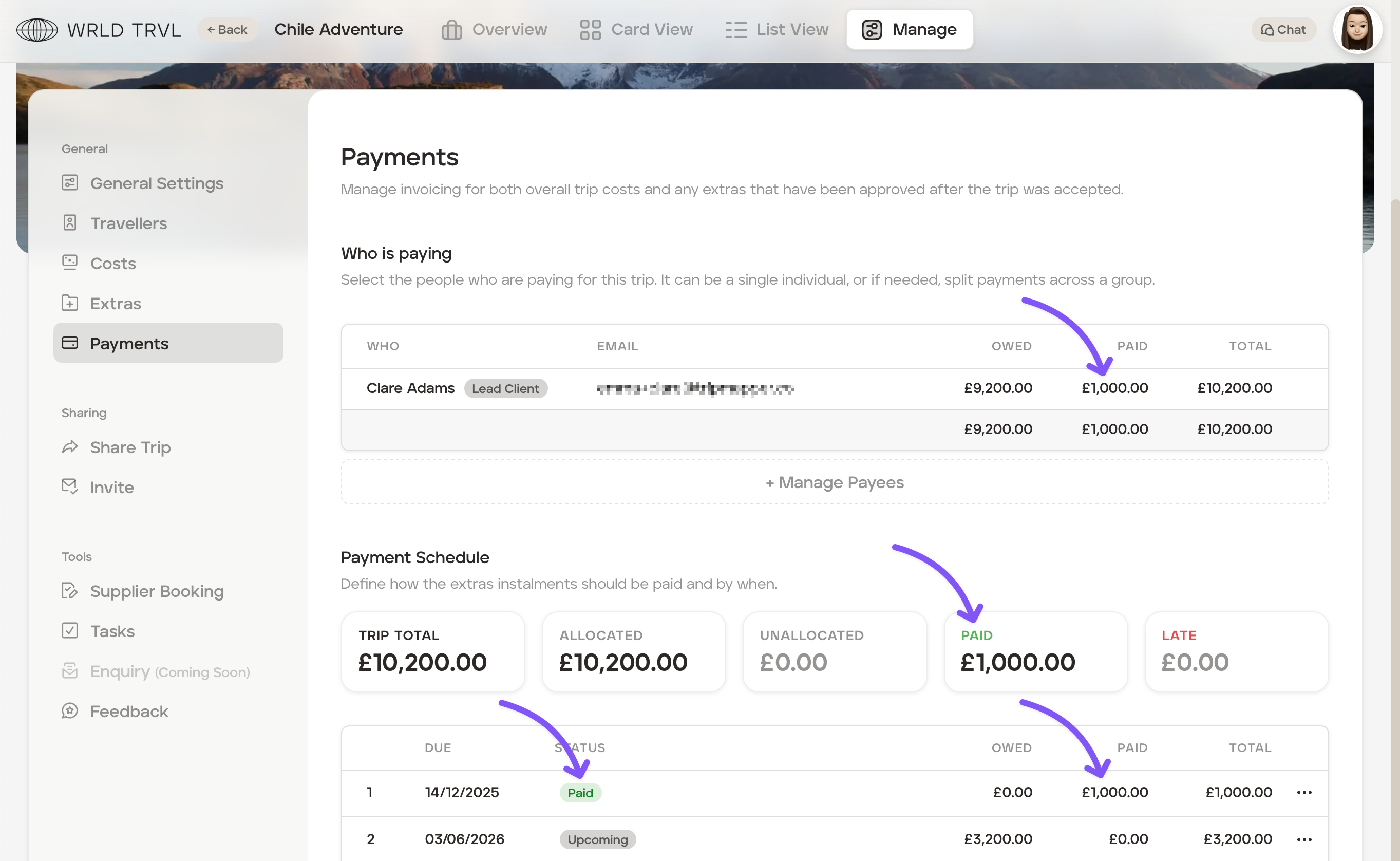Open the Extras sidebar entry
1400x861 pixels.
pyautogui.click(x=116, y=304)
